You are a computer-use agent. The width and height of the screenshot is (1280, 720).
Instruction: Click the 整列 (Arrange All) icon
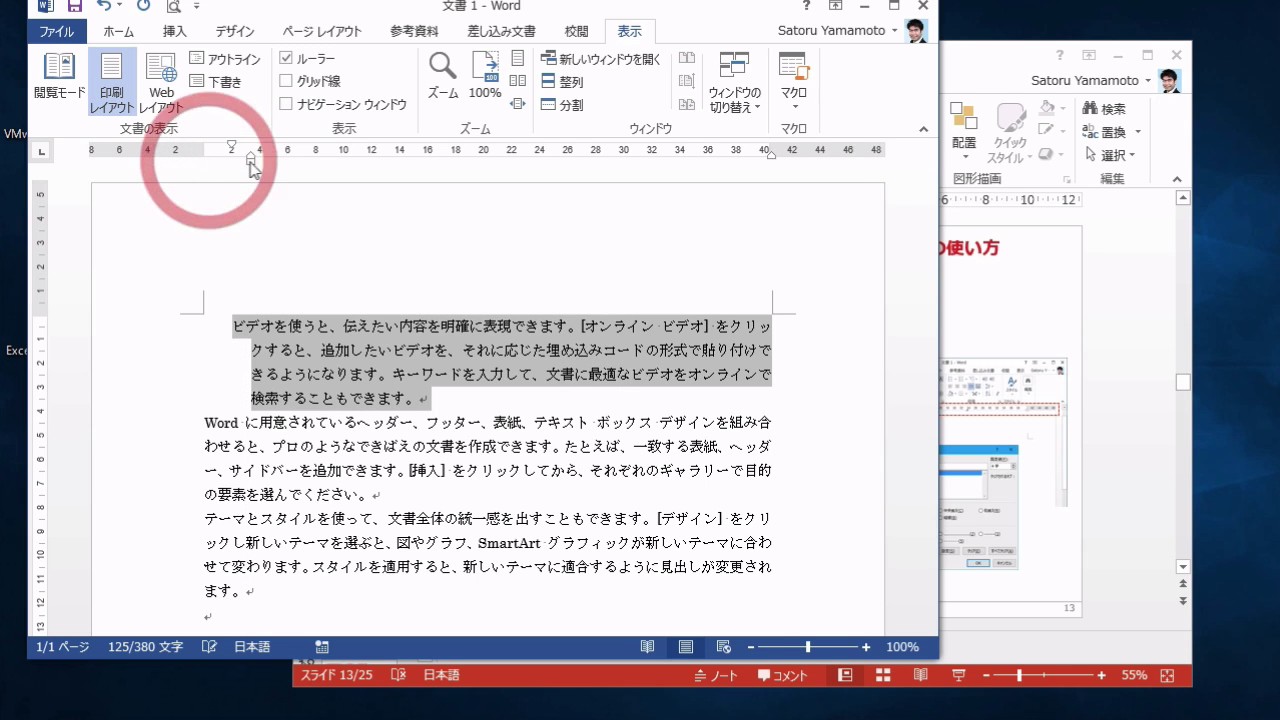(548, 82)
